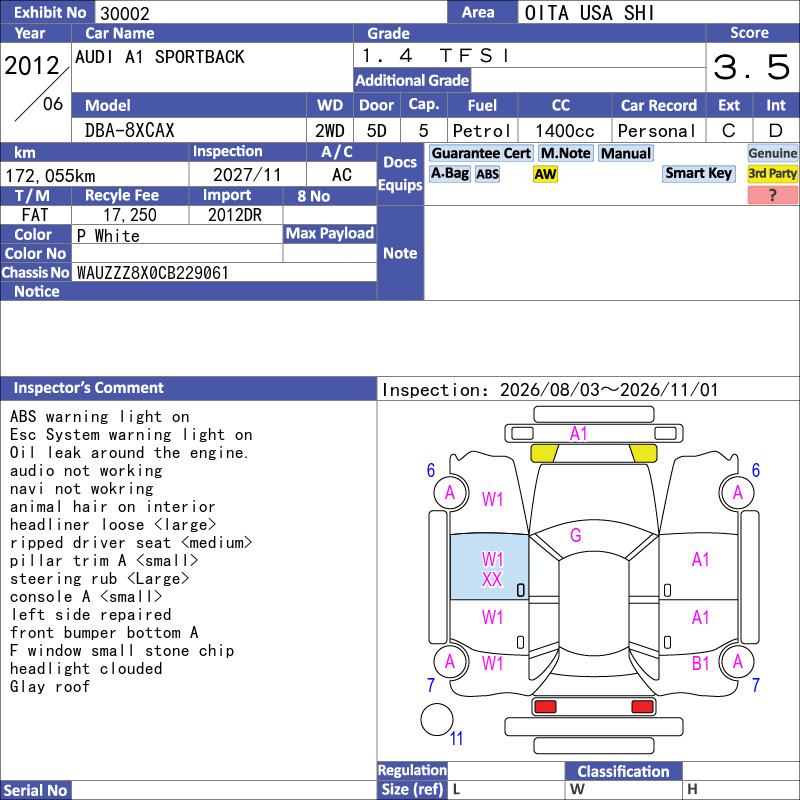800x800 pixels.
Task: Select the Smart Key badge
Action: [x=698, y=173]
